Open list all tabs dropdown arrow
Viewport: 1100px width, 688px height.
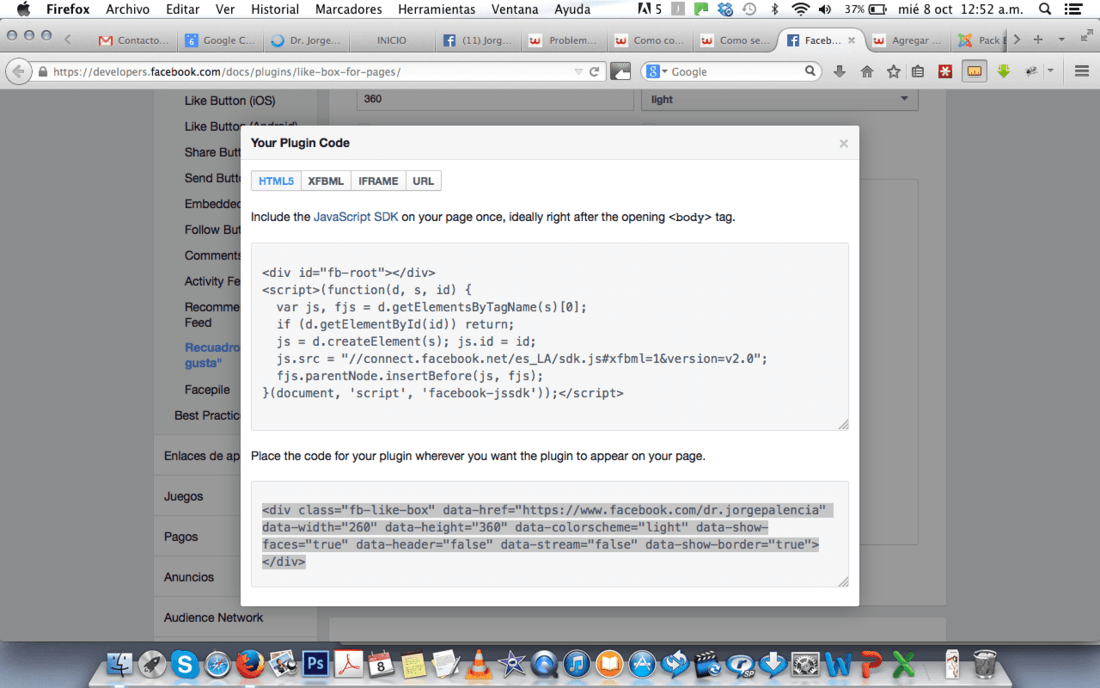pos(1061,40)
